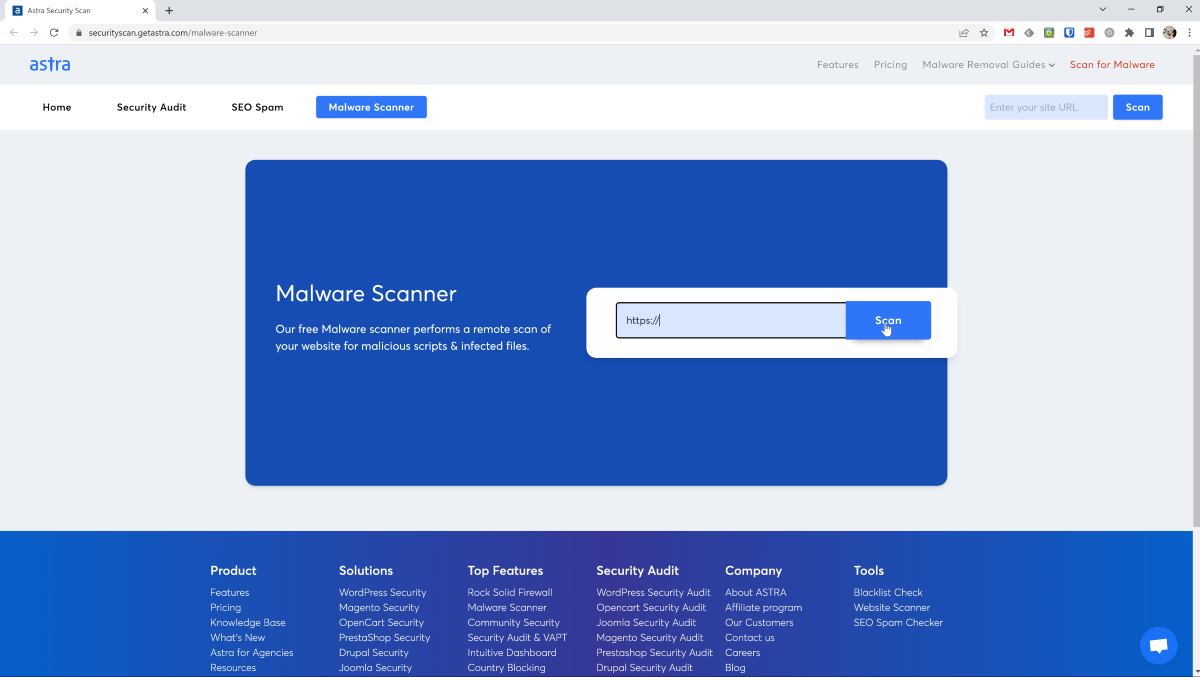Open the footer What's New link
Viewport: 1200px width, 677px height.
[237, 638]
